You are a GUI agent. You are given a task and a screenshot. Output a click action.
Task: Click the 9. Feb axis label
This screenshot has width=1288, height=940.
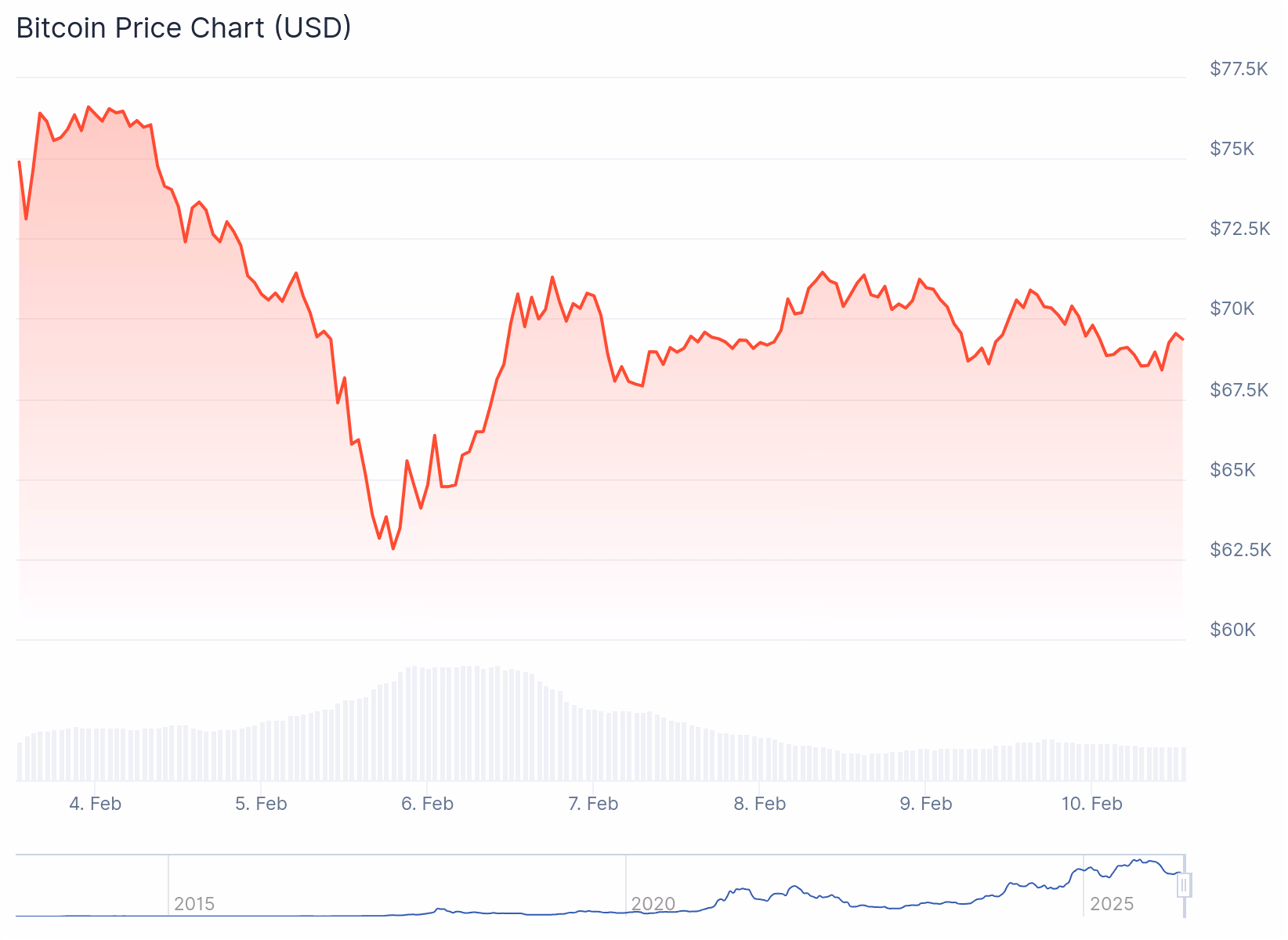pyautogui.click(x=926, y=804)
